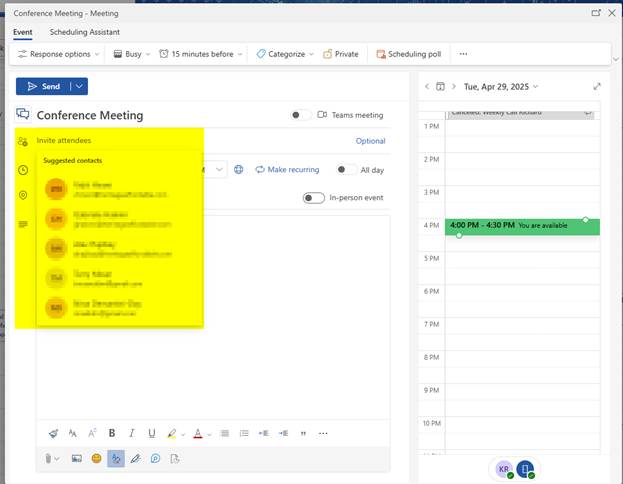Screen dimensions: 623x484
Task: Toggle italic formatting
Action: (x=132, y=433)
